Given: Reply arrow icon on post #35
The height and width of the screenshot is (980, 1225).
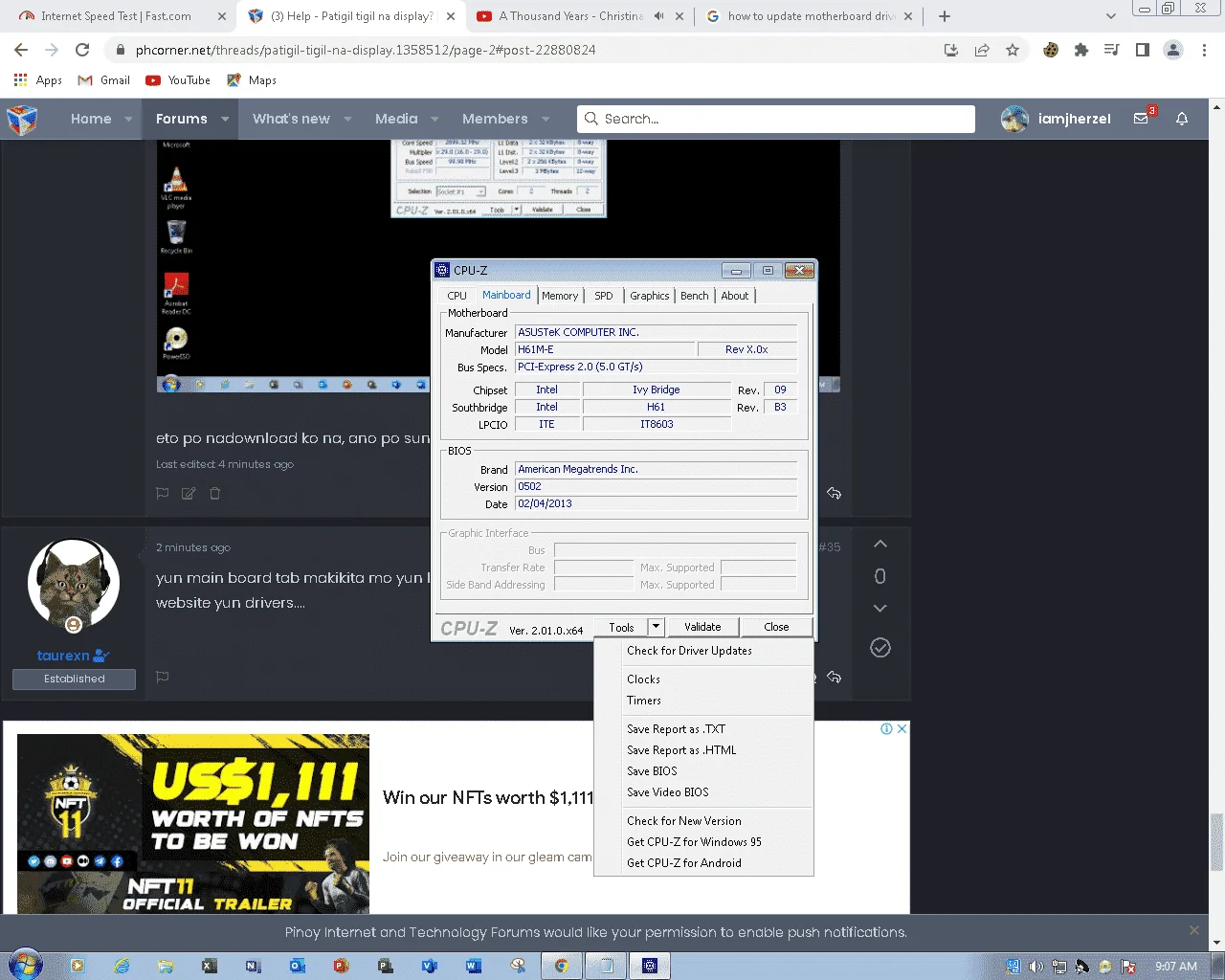Looking at the screenshot, I should 835,678.
